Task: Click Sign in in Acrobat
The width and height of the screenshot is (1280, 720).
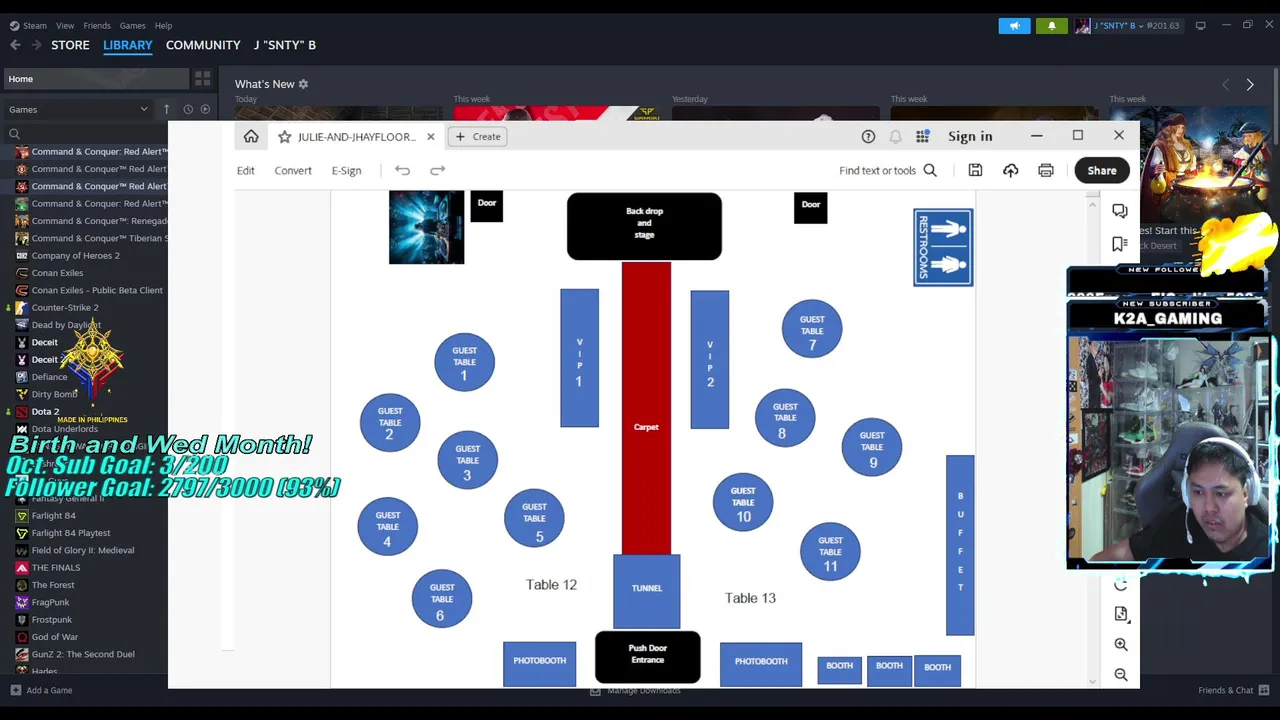Action: [x=970, y=136]
